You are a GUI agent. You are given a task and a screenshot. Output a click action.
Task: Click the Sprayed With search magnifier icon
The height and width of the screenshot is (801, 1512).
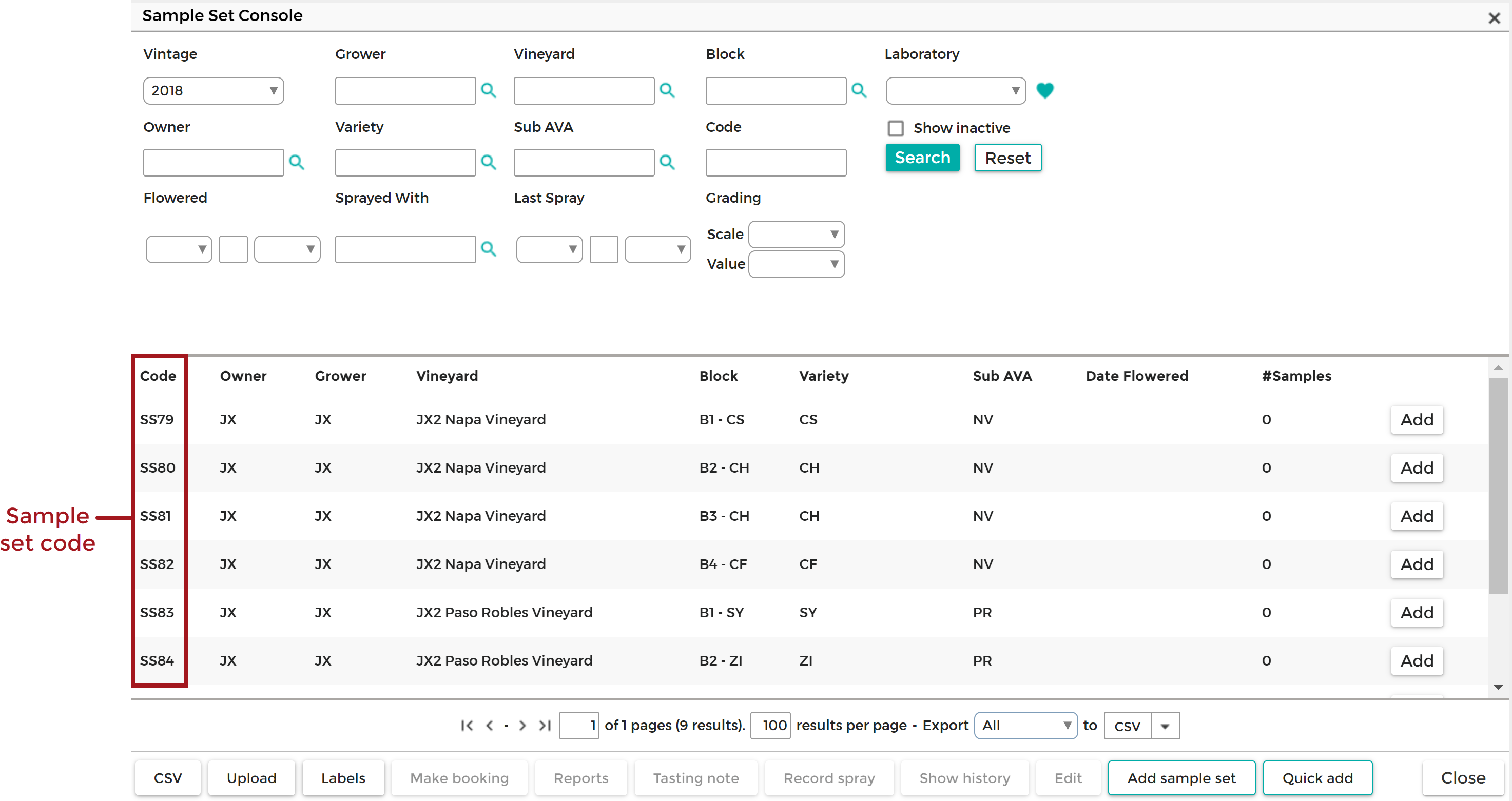tap(489, 249)
